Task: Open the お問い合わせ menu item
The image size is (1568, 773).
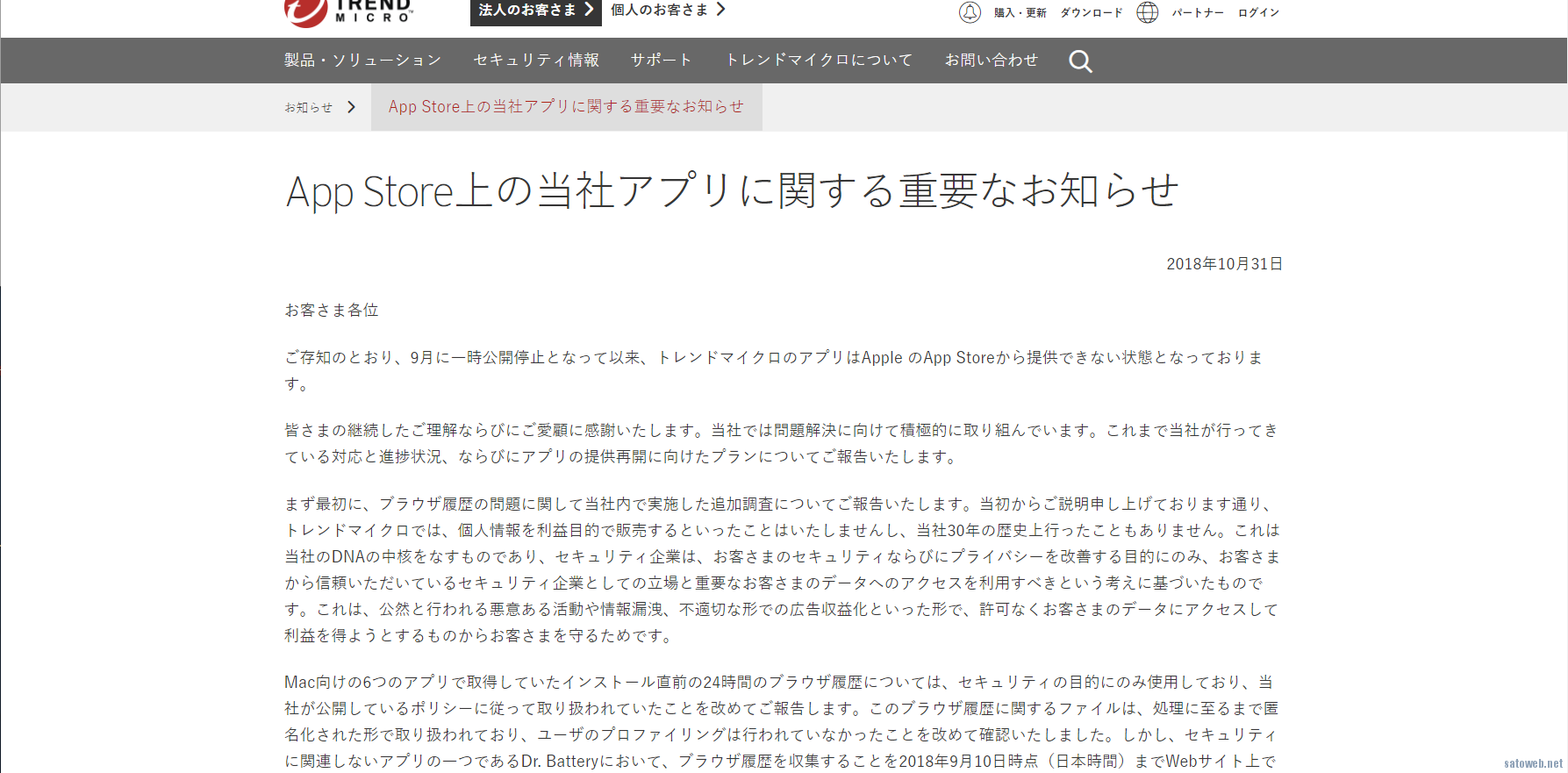Action: 991,61
